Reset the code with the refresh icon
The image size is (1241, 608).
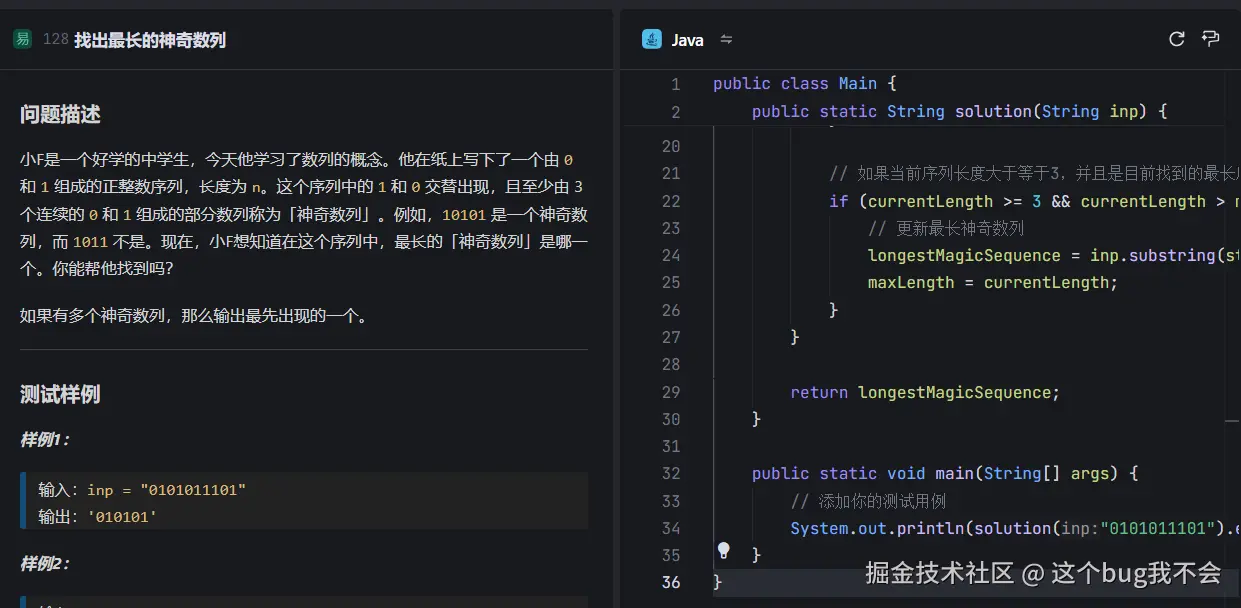click(1177, 39)
